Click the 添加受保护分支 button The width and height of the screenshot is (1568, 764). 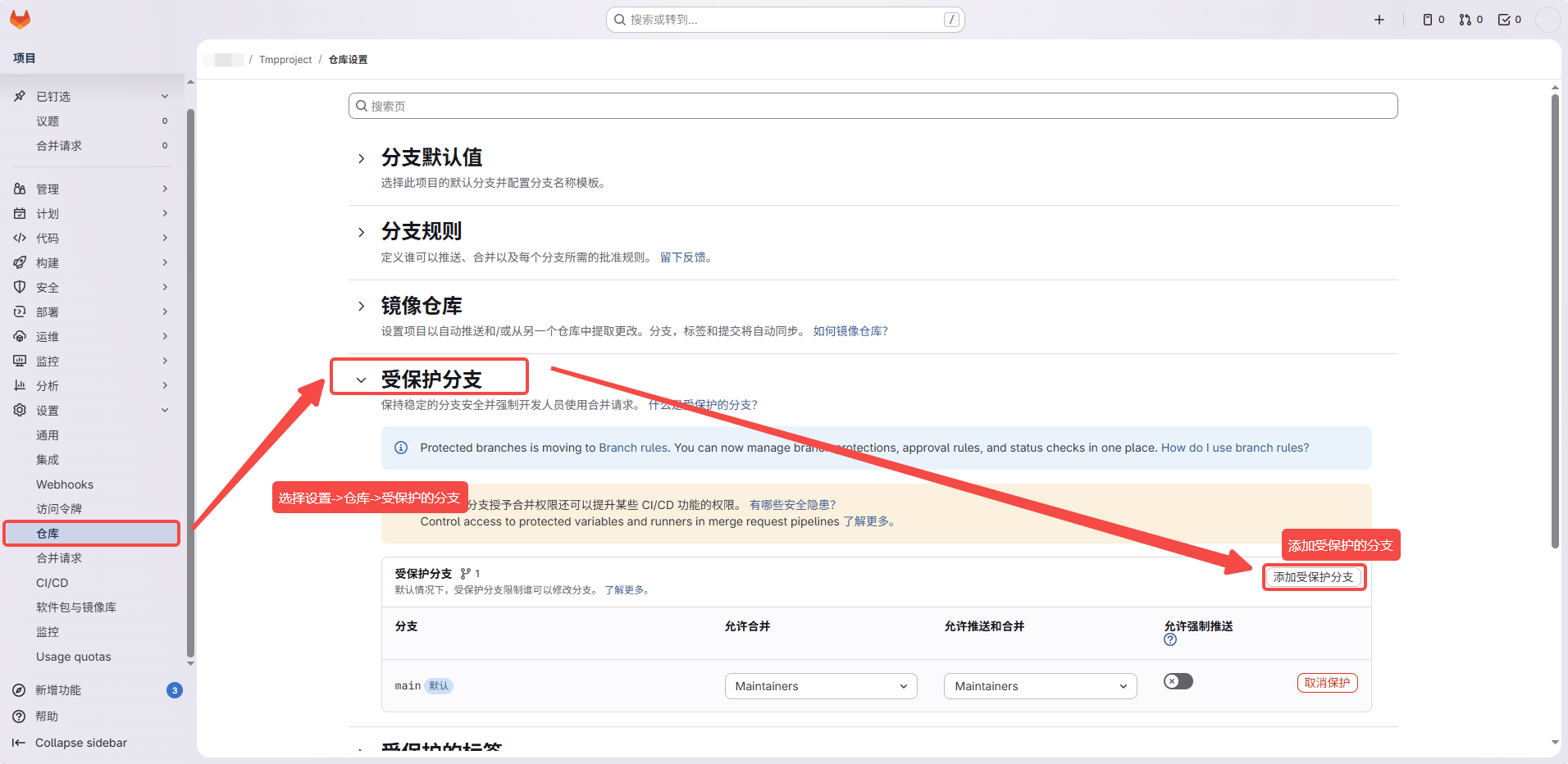[x=1313, y=577]
